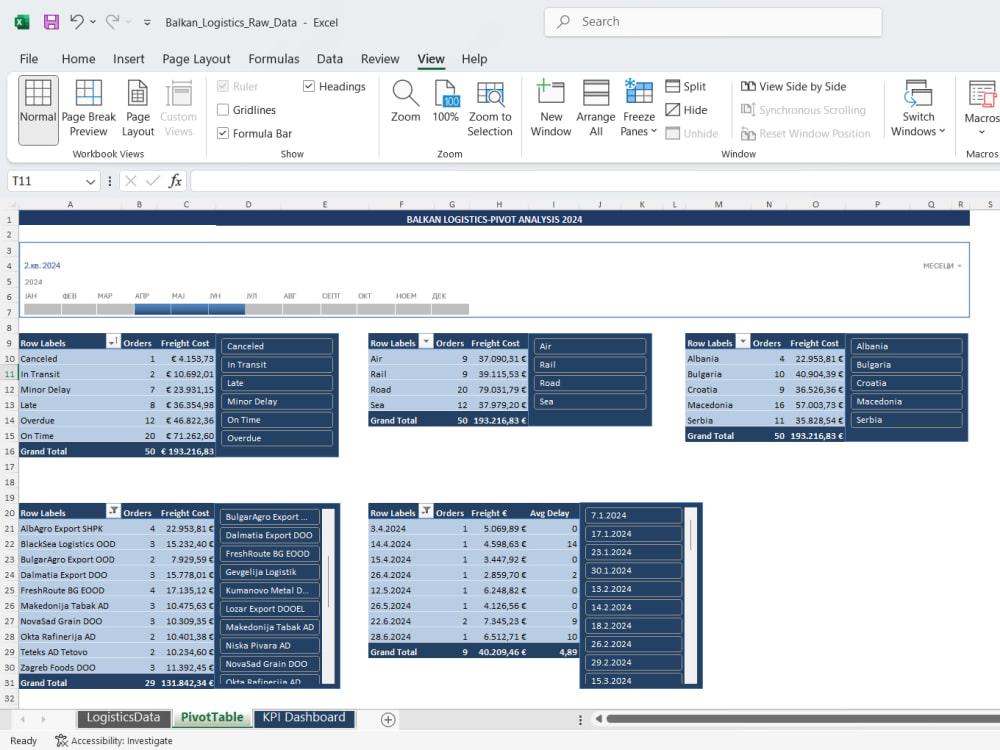Click Zoom to Selection
1000x750 pixels.
pos(490,110)
